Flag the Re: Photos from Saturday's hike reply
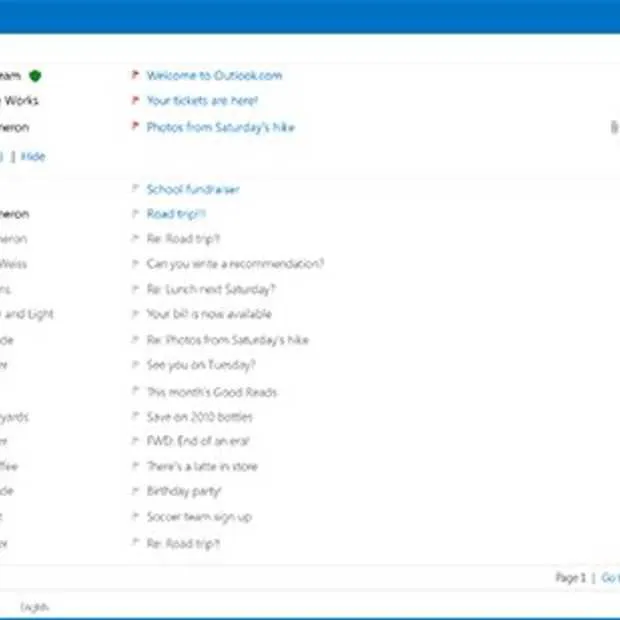620x620 pixels. [x=135, y=339]
